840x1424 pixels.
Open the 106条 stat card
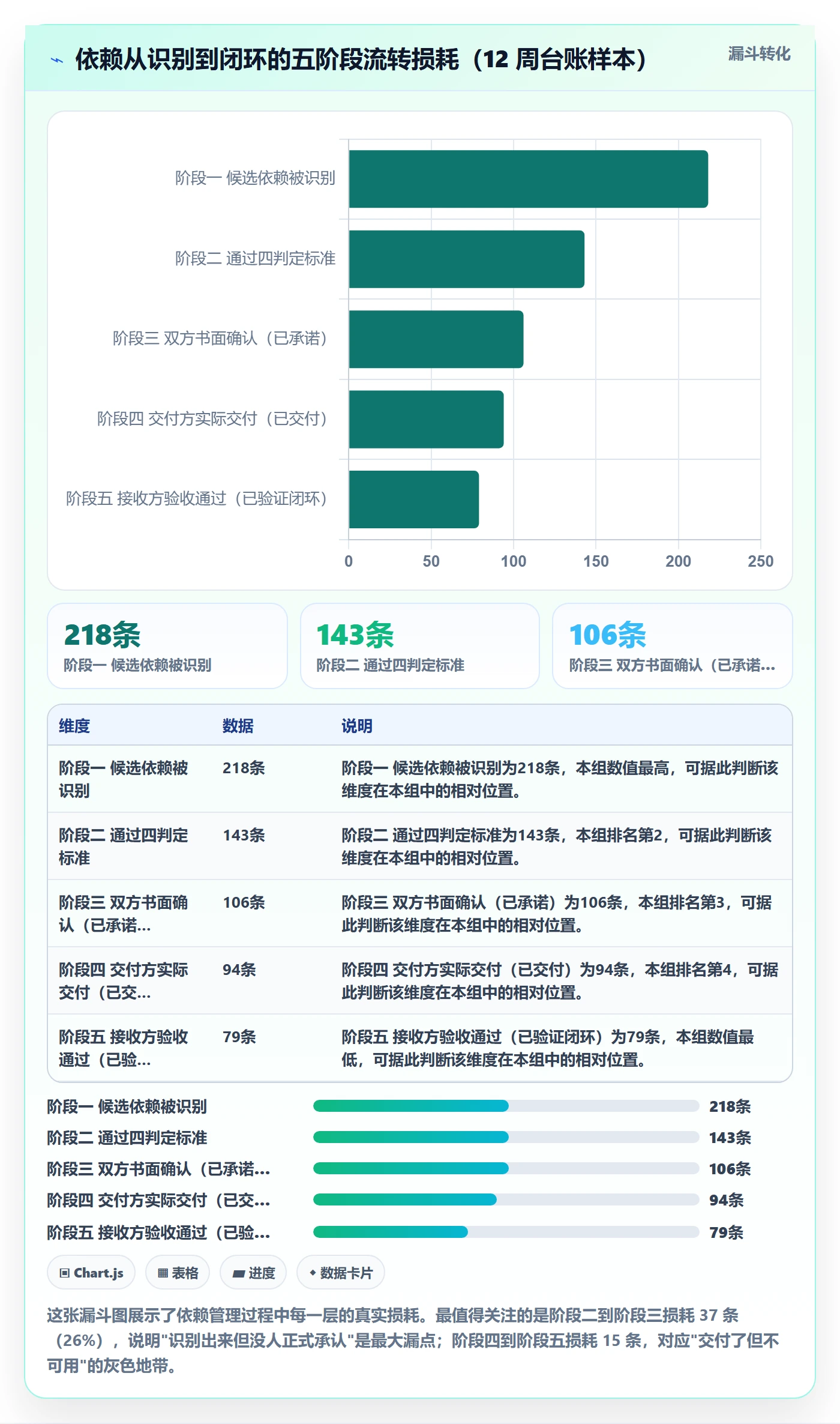tap(673, 646)
